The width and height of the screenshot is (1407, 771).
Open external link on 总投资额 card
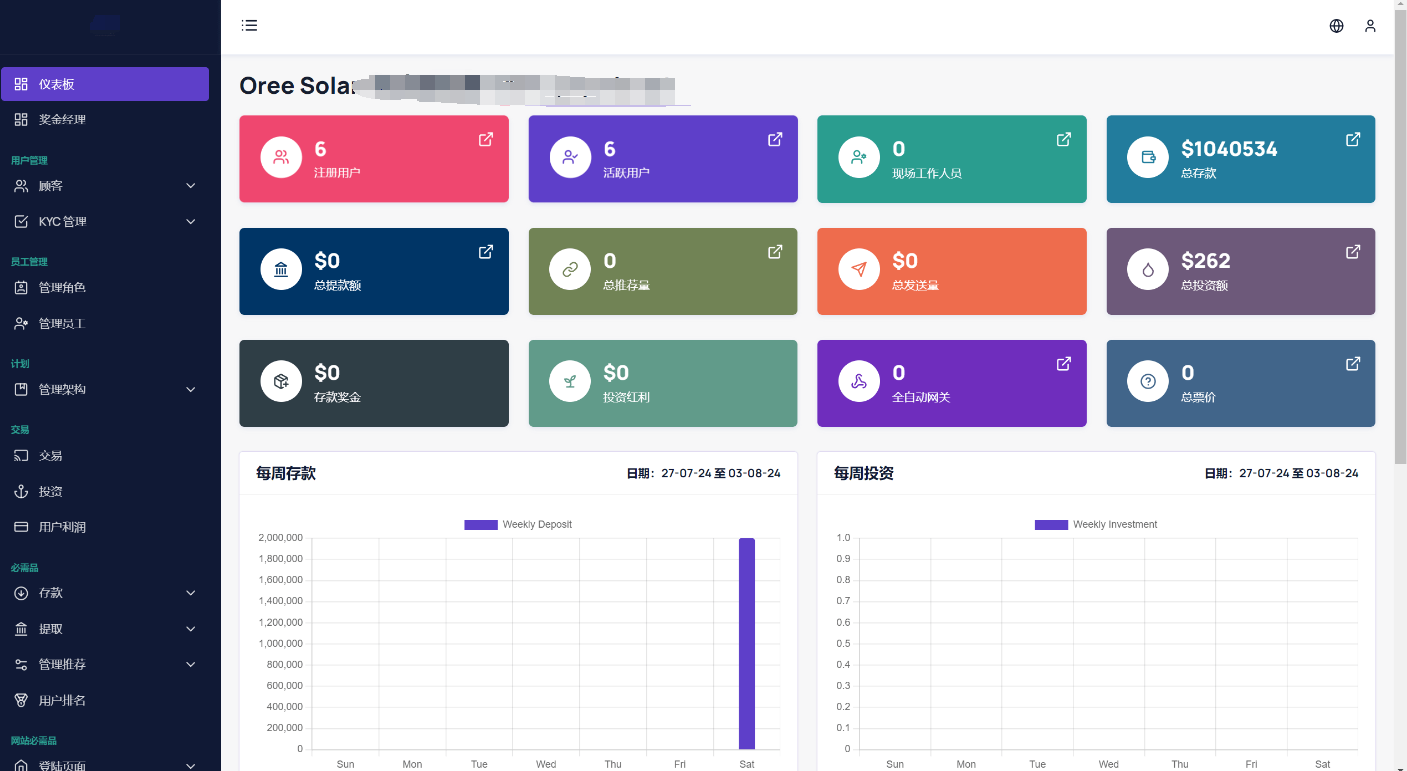(1353, 252)
